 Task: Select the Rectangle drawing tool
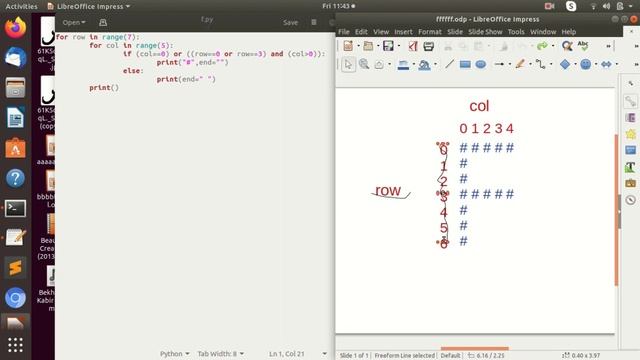click(x=465, y=64)
